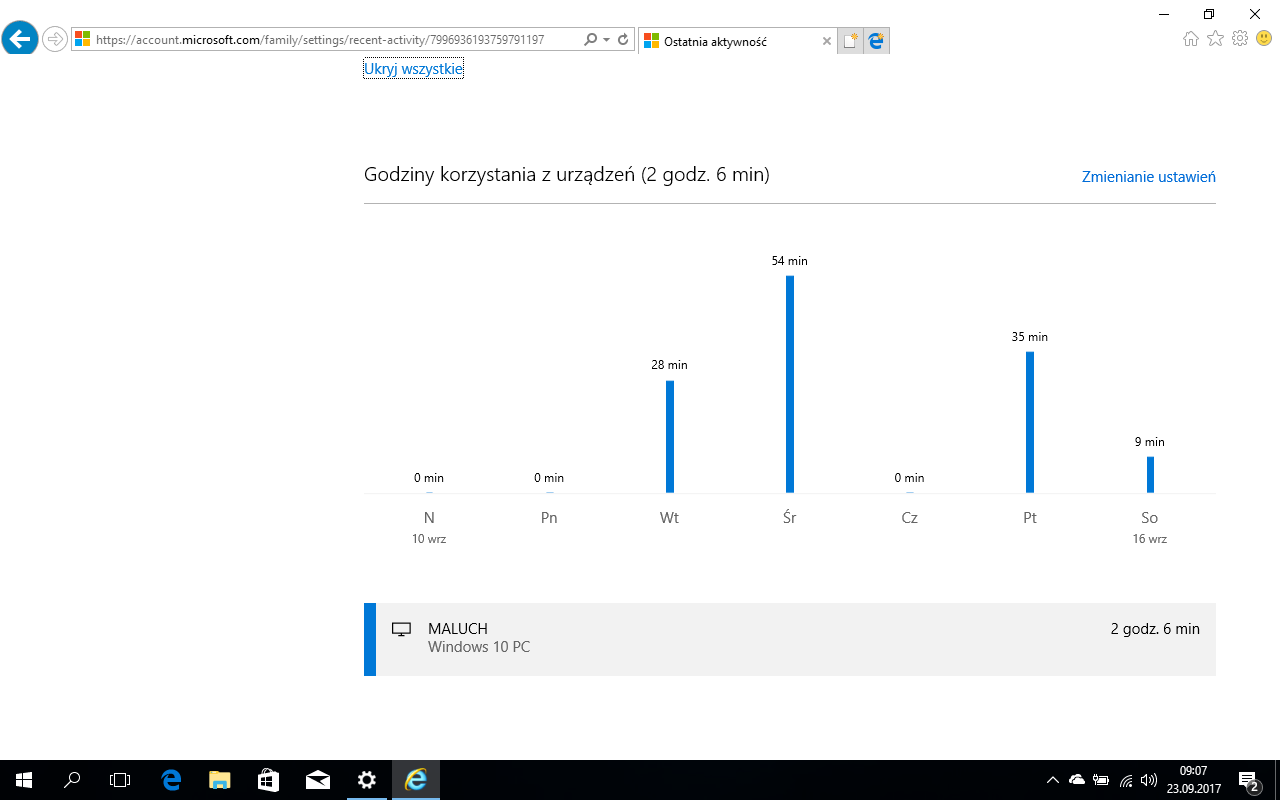Refresh the page with the reload icon
Screen dimensions: 1280x800
(x=623, y=40)
